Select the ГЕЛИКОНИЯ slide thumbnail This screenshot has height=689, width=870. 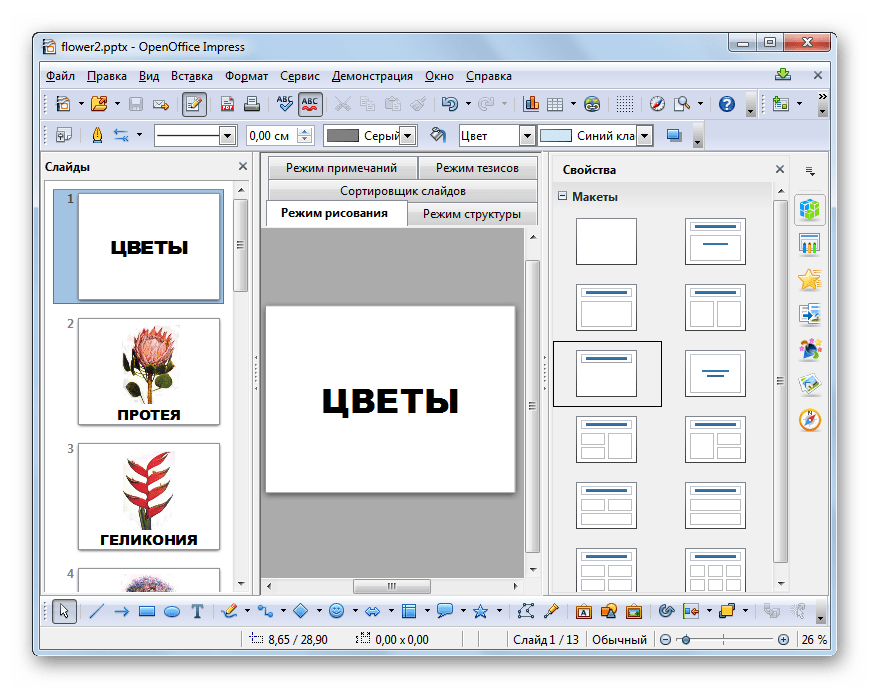149,497
